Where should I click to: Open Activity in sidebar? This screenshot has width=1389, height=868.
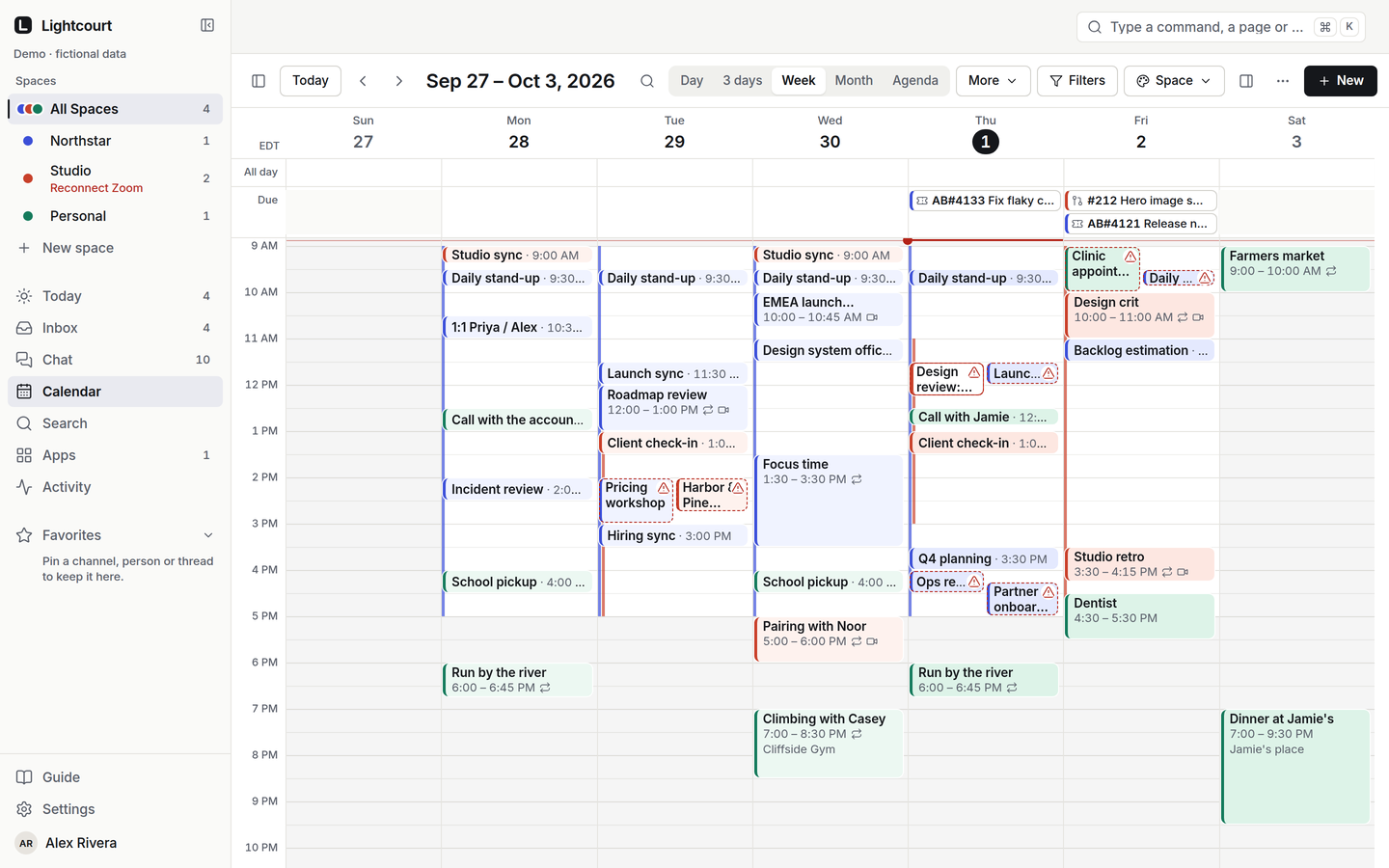[115, 487]
